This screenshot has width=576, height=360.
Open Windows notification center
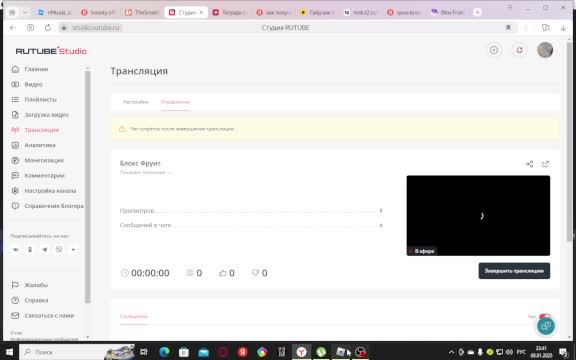[x=564, y=352]
